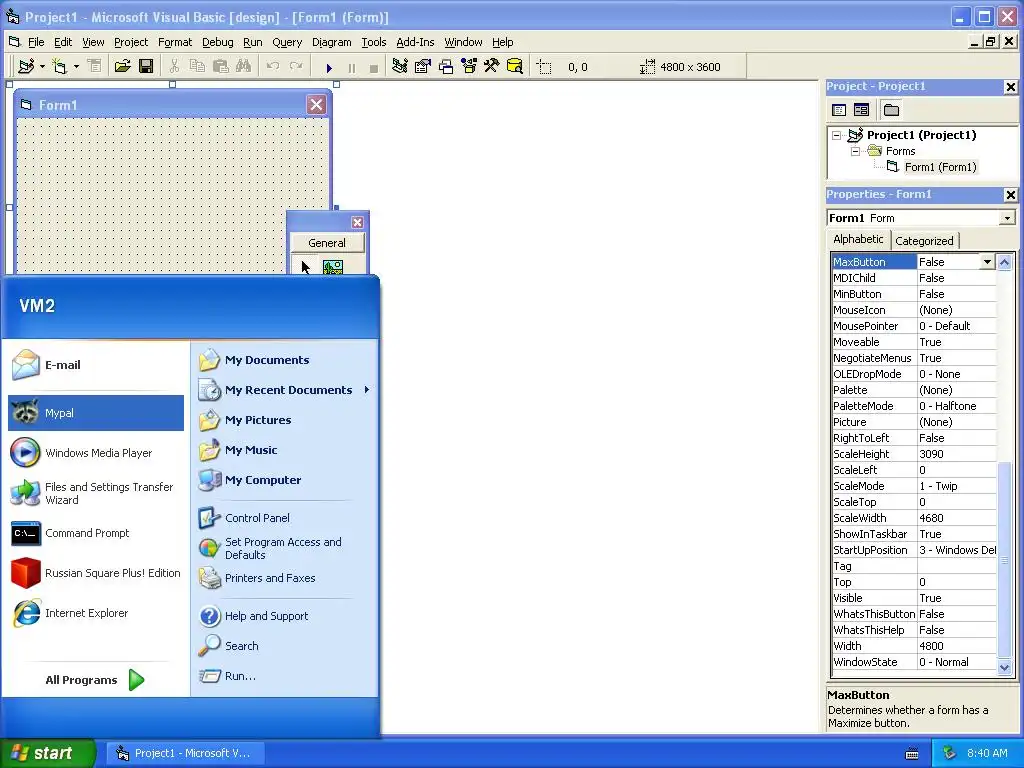Click the General toolbox tab button

coord(327,243)
